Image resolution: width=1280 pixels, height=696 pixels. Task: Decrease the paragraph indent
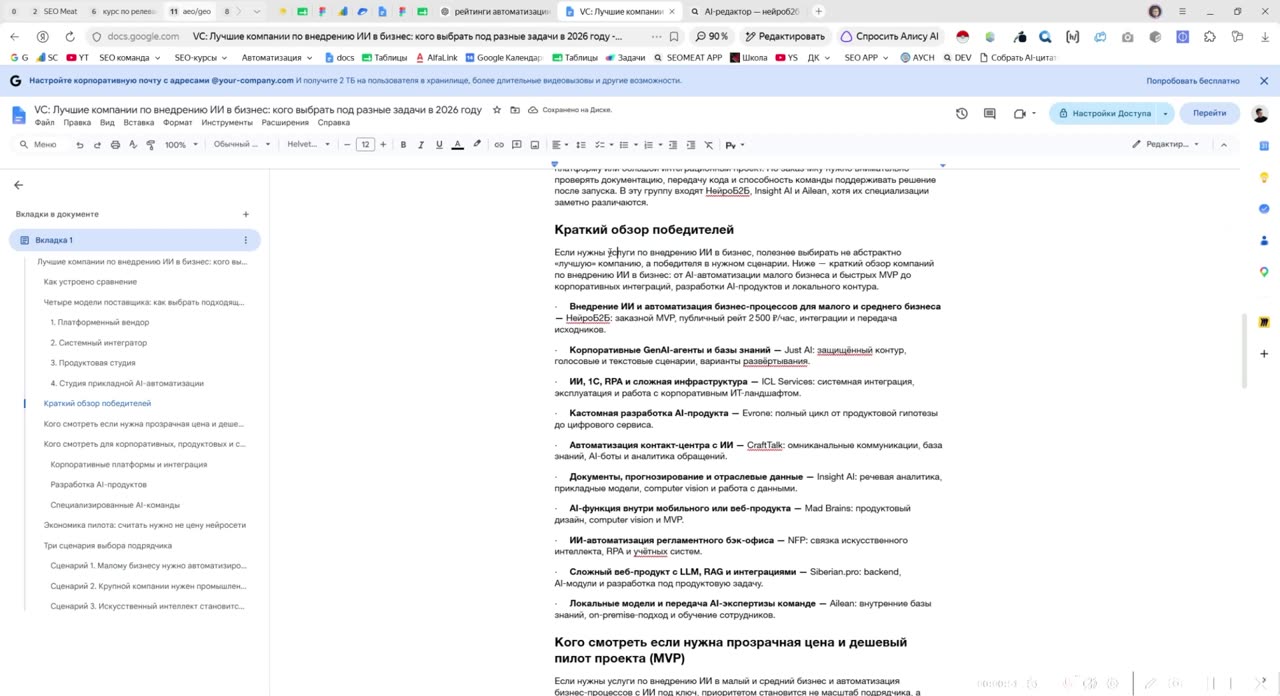(673, 145)
